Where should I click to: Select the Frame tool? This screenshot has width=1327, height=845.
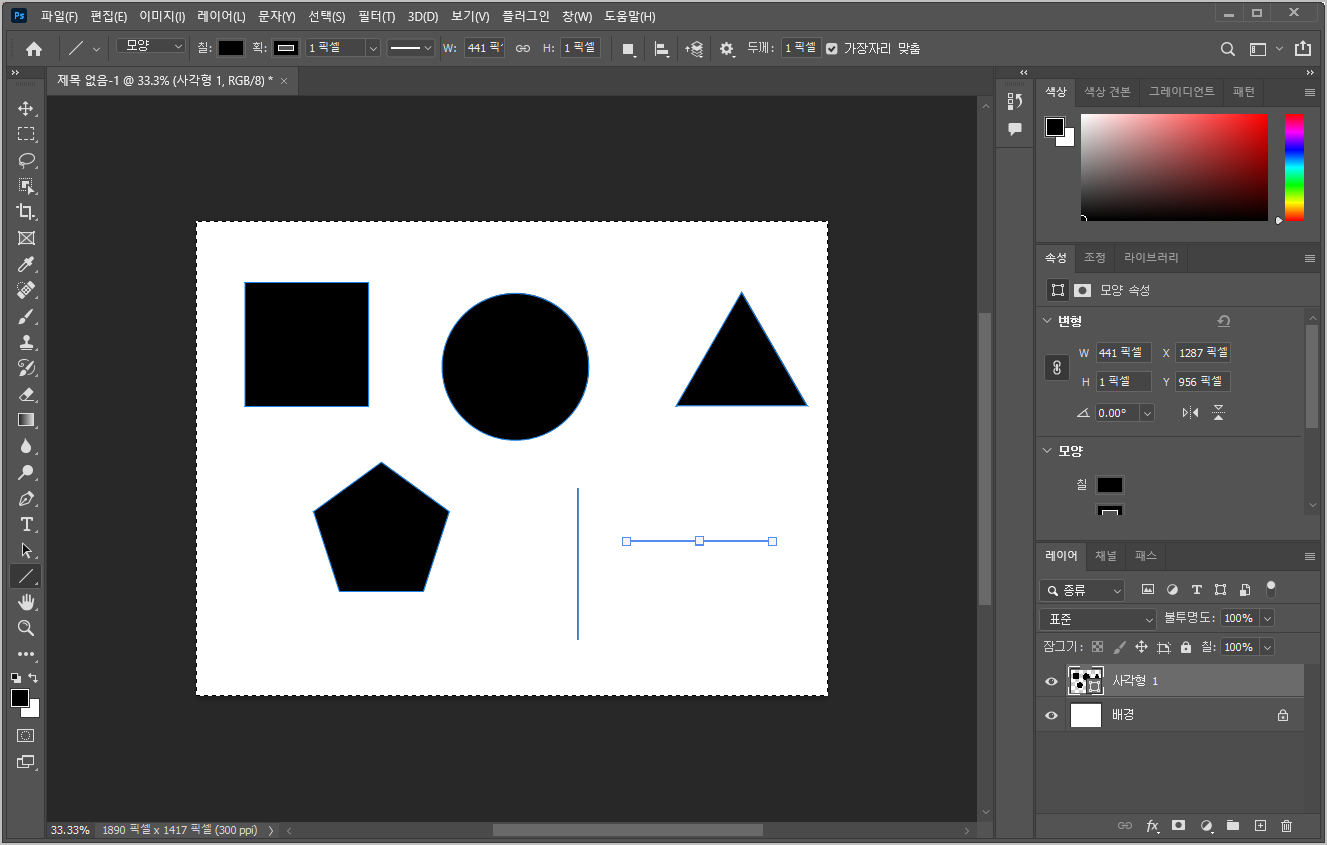pos(26,238)
